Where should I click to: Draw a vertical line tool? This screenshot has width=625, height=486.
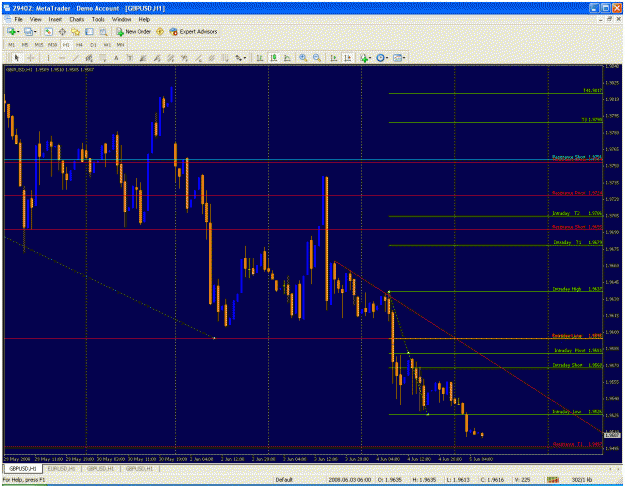point(48,58)
